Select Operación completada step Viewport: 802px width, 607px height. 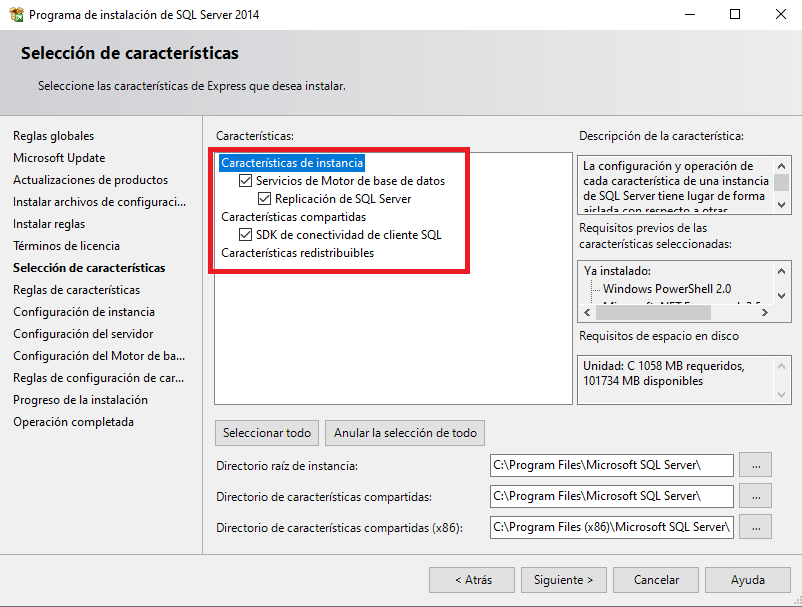74,422
